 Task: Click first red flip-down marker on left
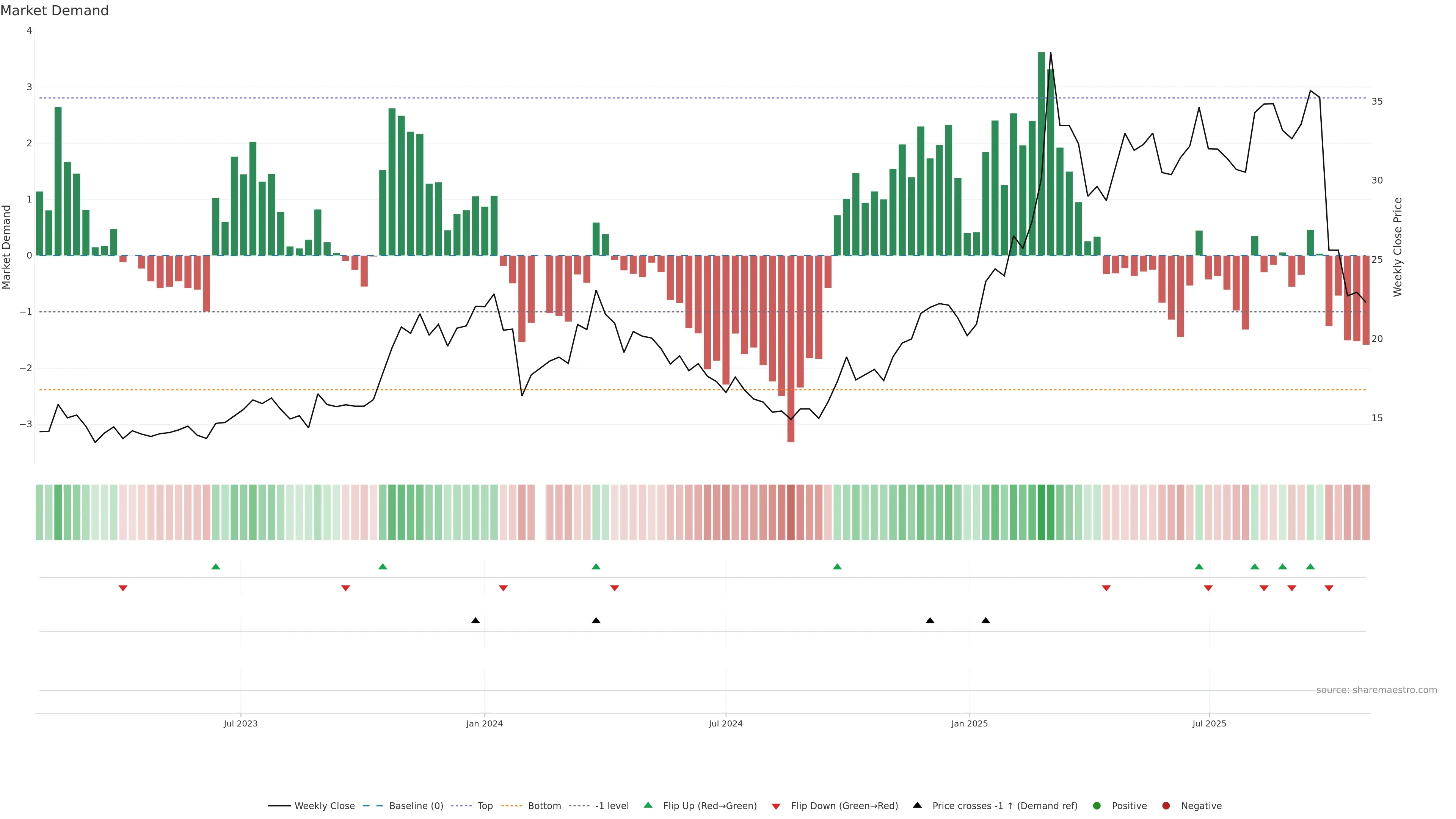pyautogui.click(x=122, y=588)
